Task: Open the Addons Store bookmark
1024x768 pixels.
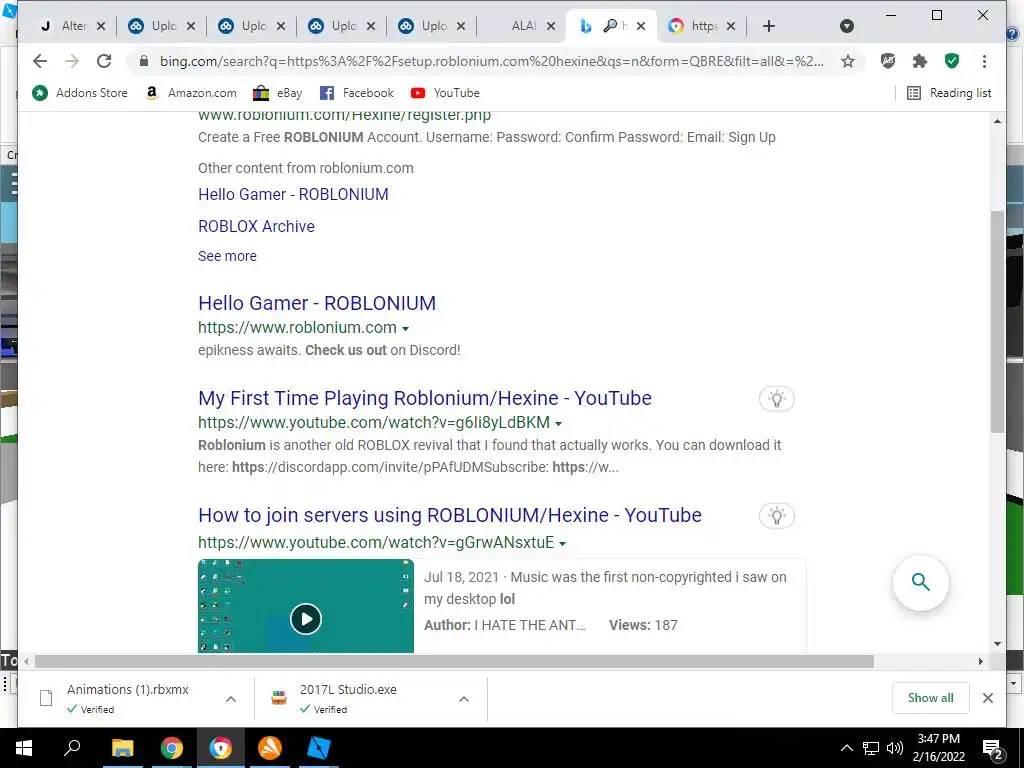Action: point(80,93)
